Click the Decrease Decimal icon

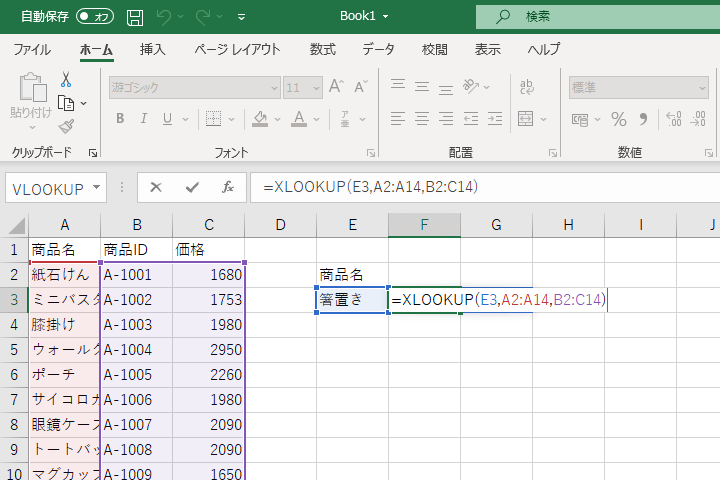coord(698,119)
